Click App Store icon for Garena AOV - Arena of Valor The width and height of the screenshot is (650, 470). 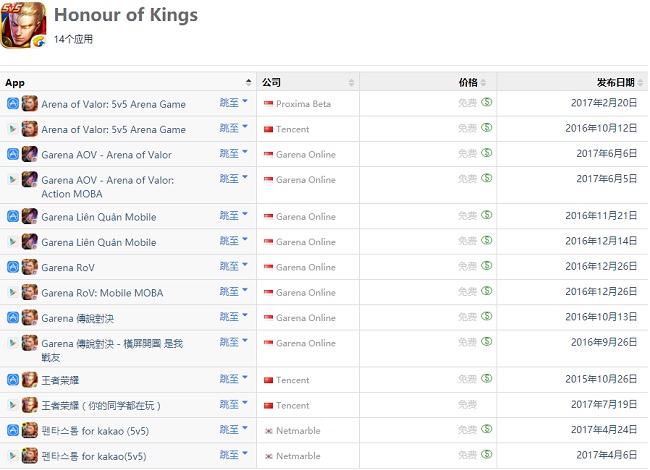click(x=13, y=154)
